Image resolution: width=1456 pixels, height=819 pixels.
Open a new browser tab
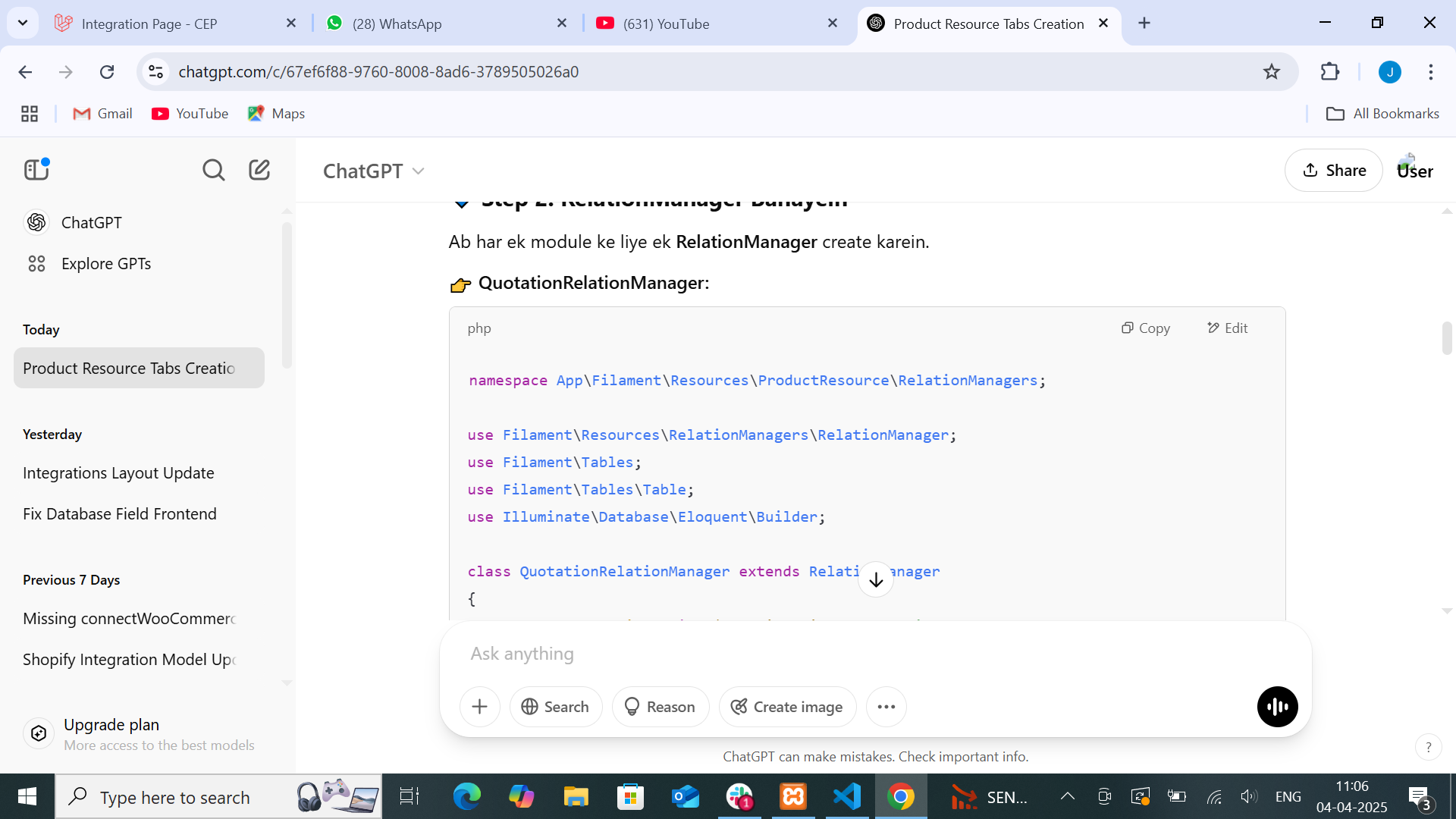(1144, 24)
